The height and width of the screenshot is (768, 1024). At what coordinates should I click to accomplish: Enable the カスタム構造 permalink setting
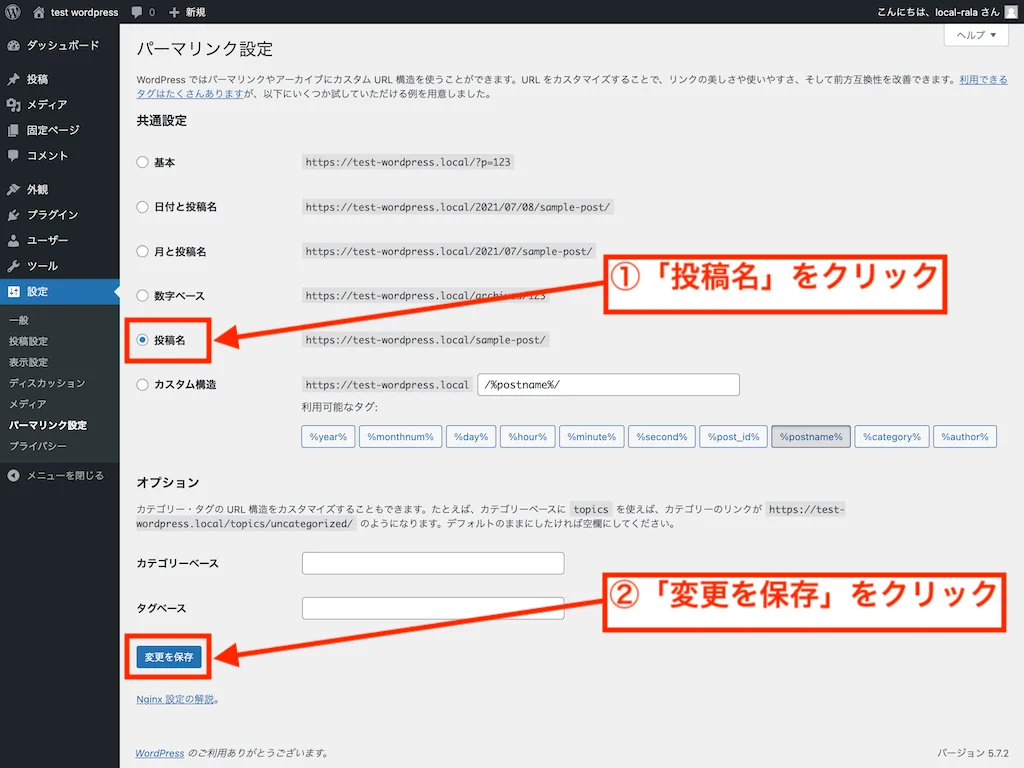click(141, 384)
